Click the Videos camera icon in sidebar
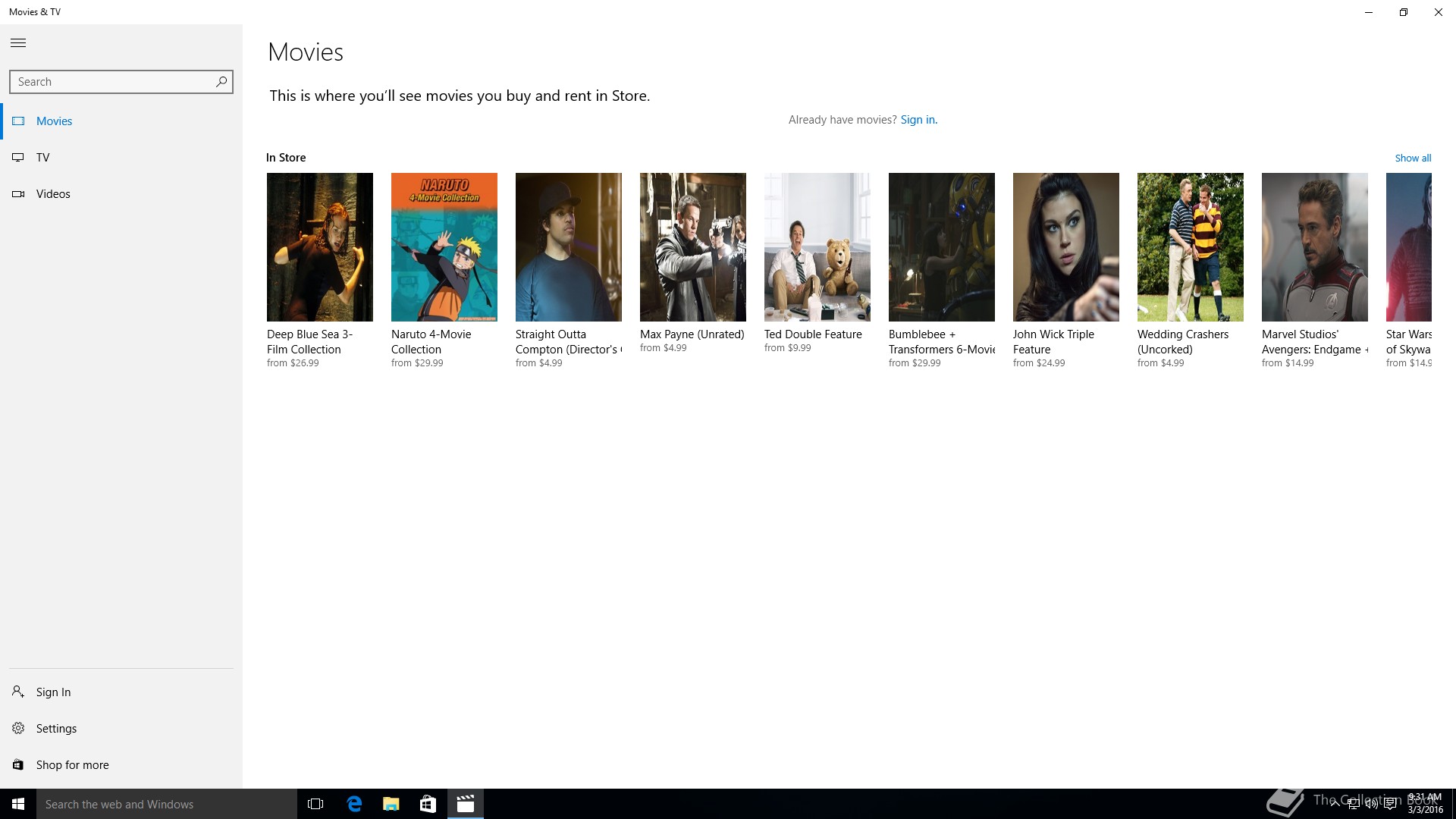The width and height of the screenshot is (1456, 819). (18, 194)
